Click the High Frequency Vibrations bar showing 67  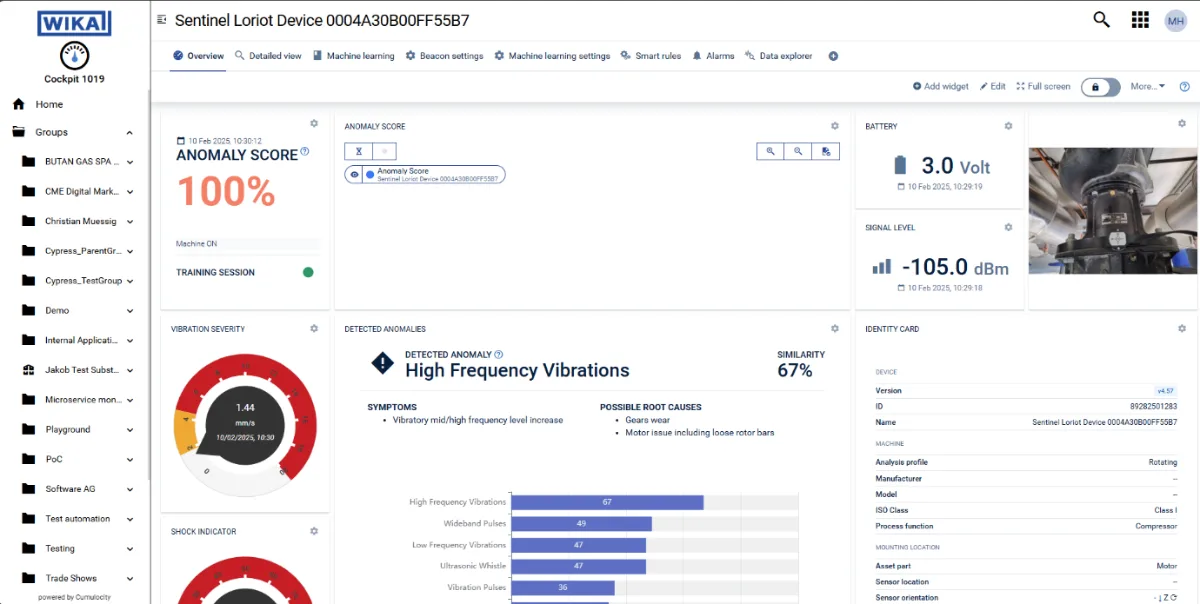tap(607, 502)
